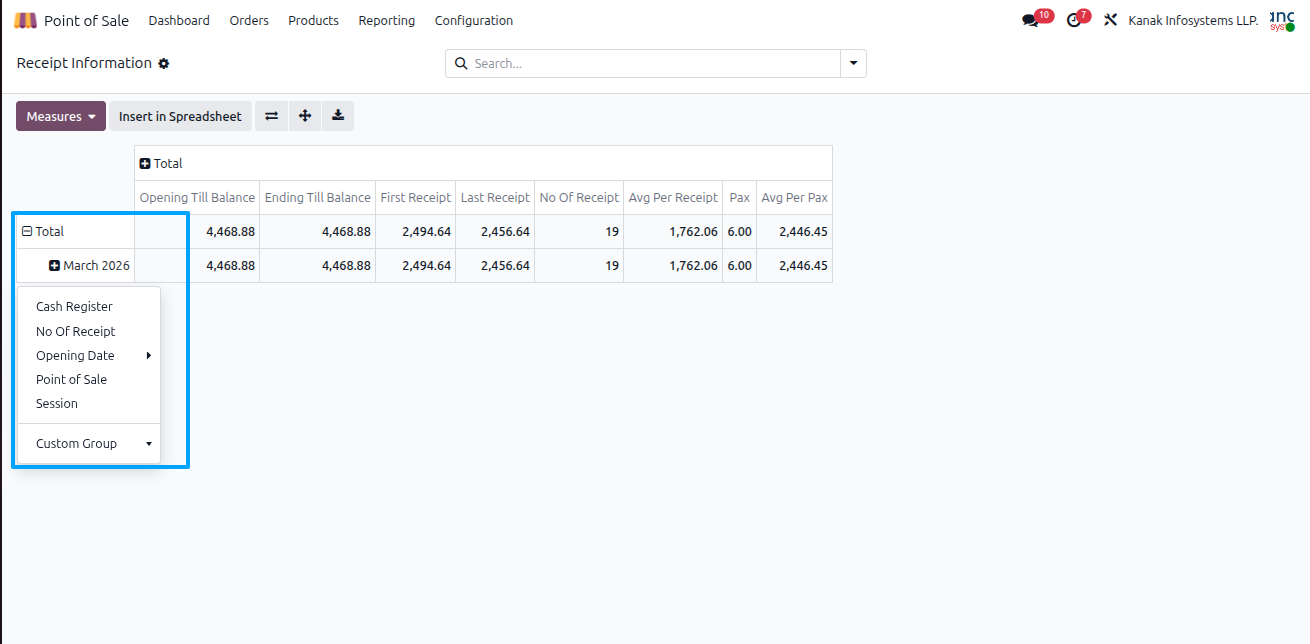Open the Receipt Information gear settings
Screen dimensions: 1310x644
point(164,64)
